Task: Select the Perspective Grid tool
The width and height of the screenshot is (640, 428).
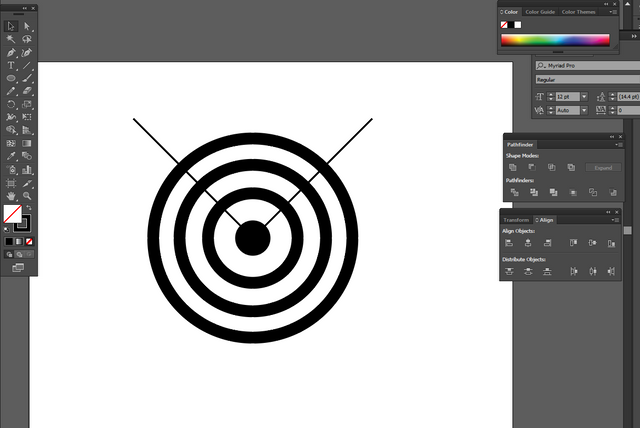Action: 27,130
